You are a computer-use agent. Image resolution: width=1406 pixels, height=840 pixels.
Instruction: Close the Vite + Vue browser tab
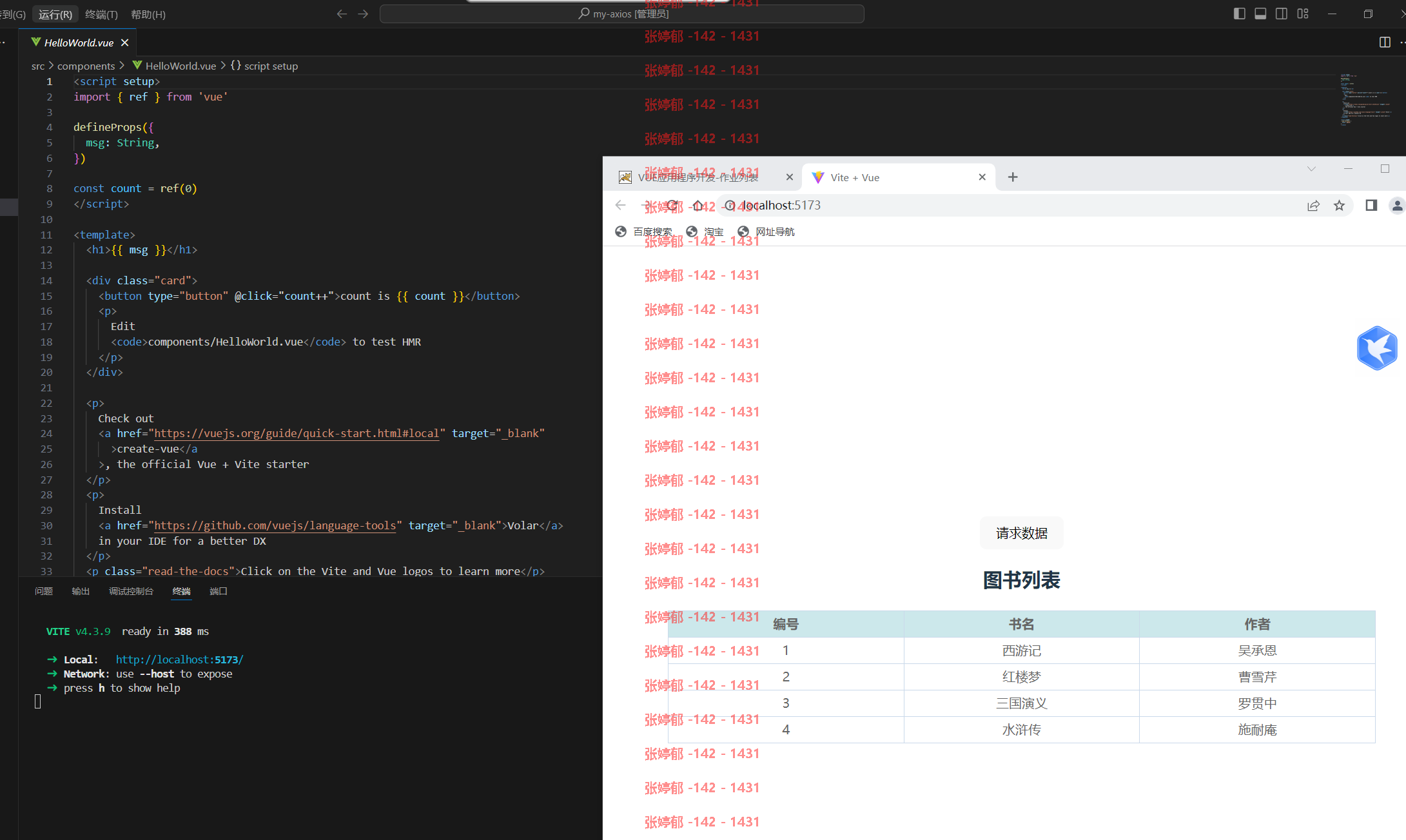click(x=982, y=177)
